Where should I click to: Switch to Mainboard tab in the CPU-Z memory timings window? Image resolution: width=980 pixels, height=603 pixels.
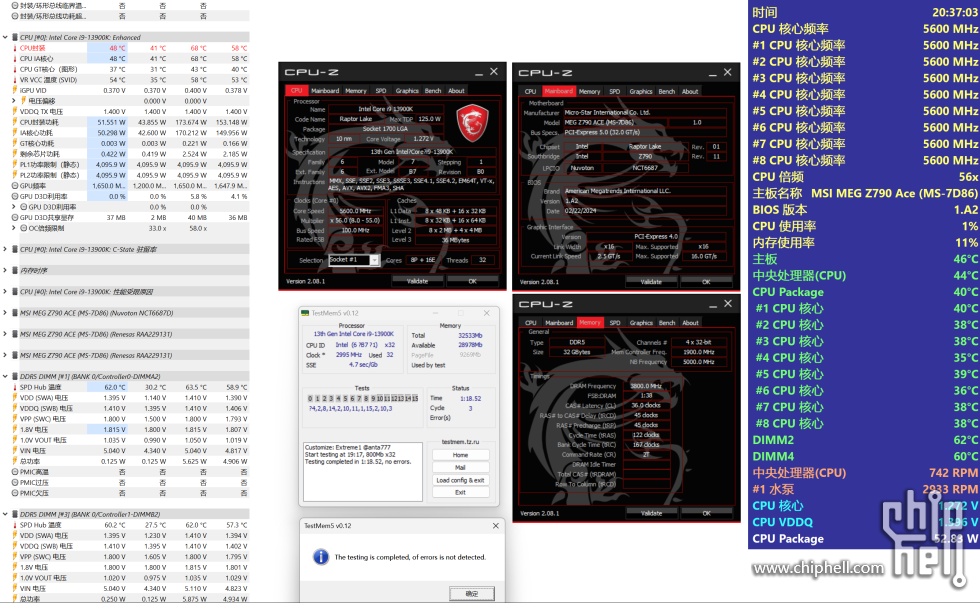tap(559, 323)
